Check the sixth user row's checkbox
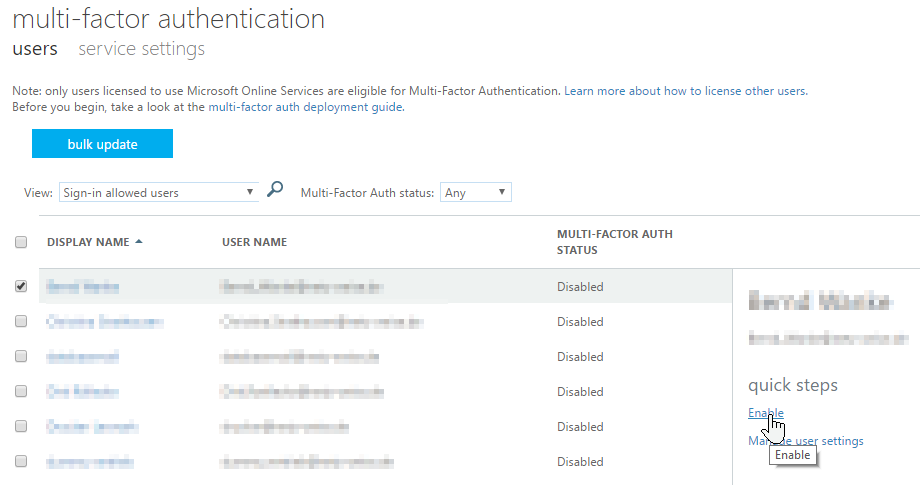This screenshot has width=920, height=485. pos(21,461)
